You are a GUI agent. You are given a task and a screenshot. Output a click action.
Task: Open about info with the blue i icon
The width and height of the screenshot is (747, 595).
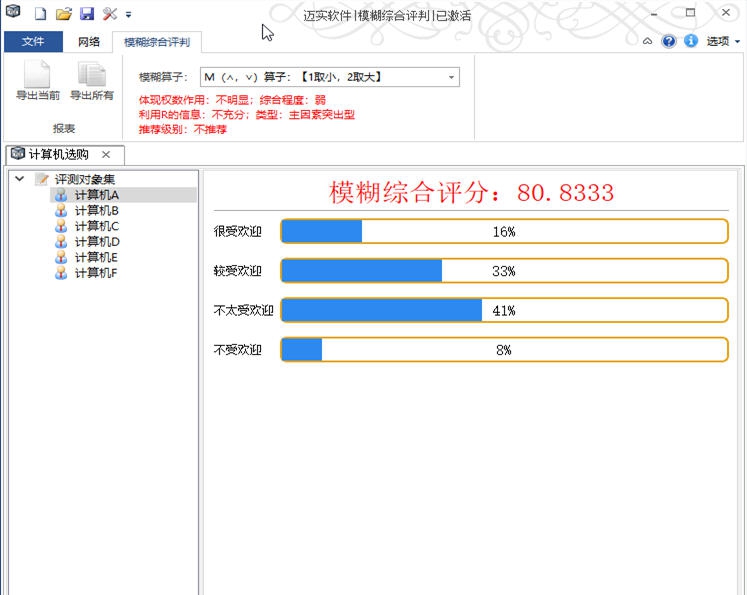(691, 41)
